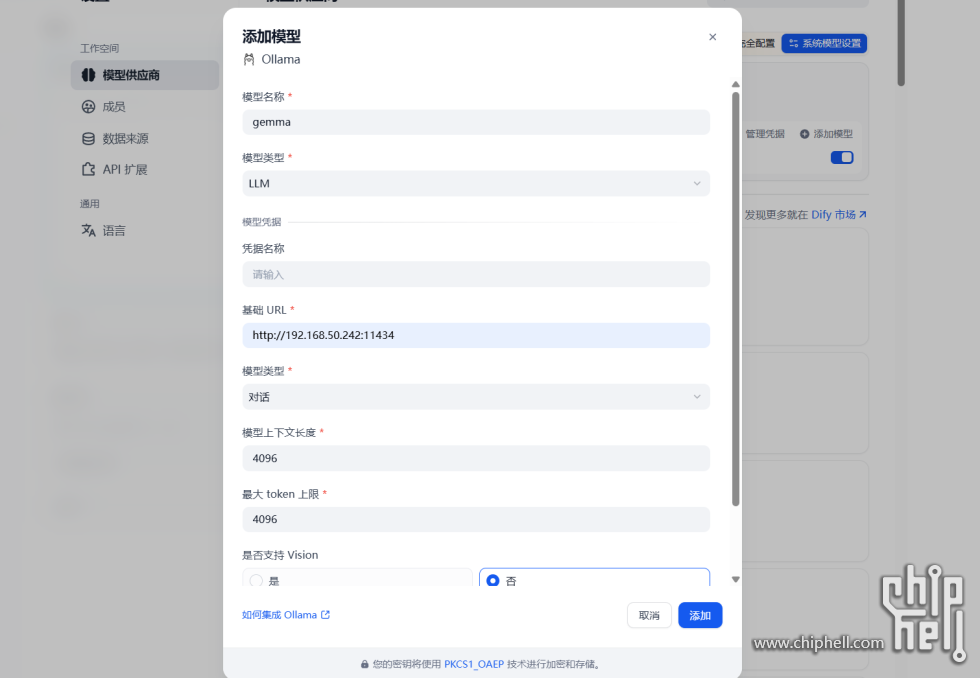
Task: Click the dialog scrollbar up arrow
Action: point(736,84)
